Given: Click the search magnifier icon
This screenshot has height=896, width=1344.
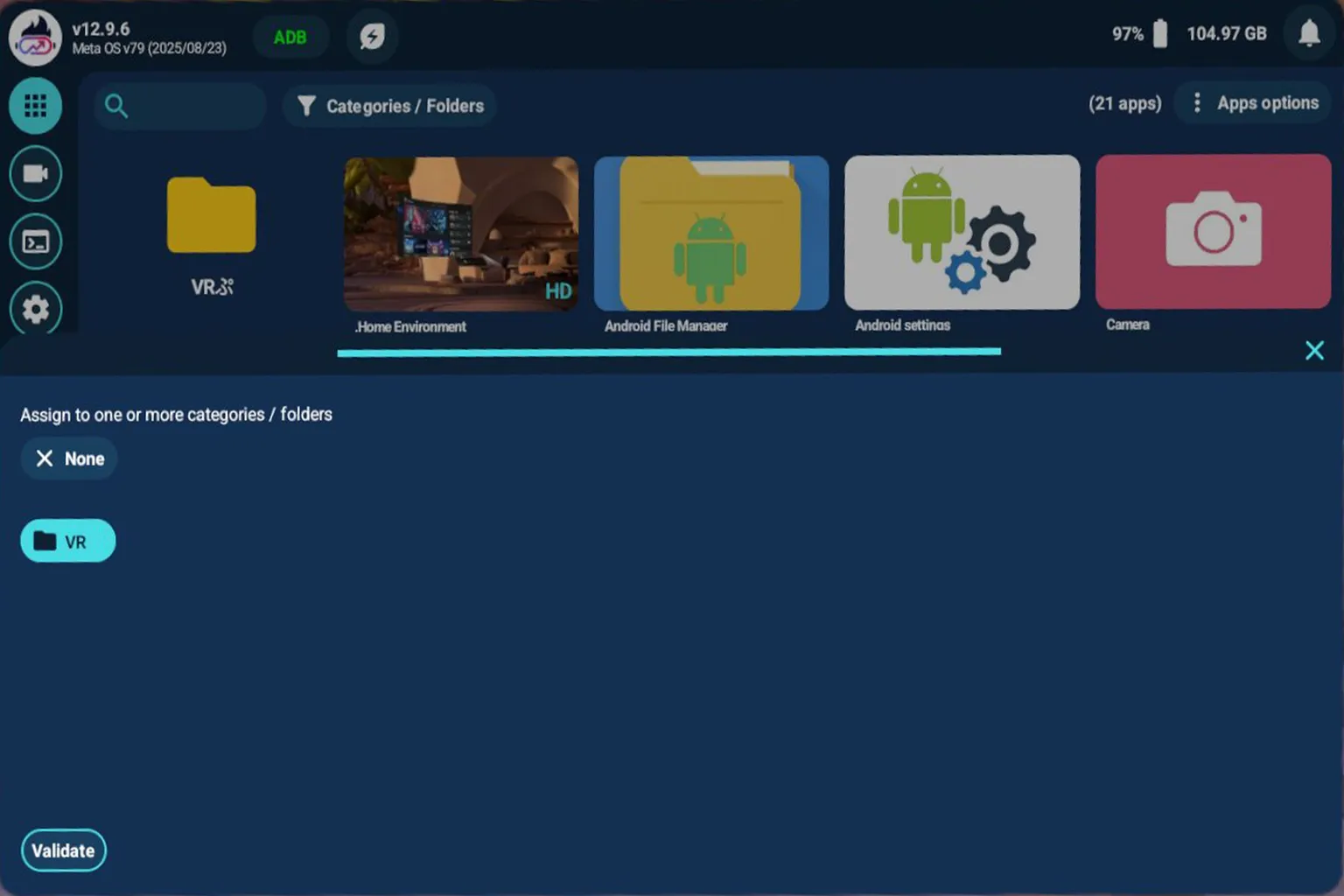Looking at the screenshot, I should (x=116, y=106).
